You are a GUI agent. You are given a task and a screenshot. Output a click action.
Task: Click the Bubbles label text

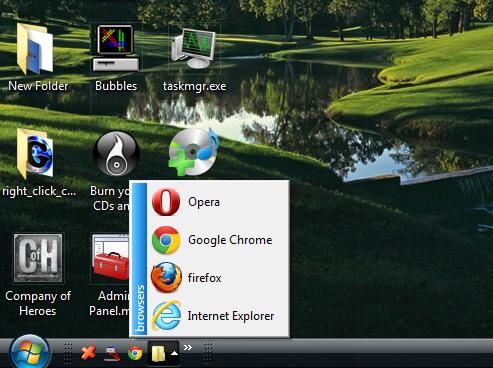point(116,86)
